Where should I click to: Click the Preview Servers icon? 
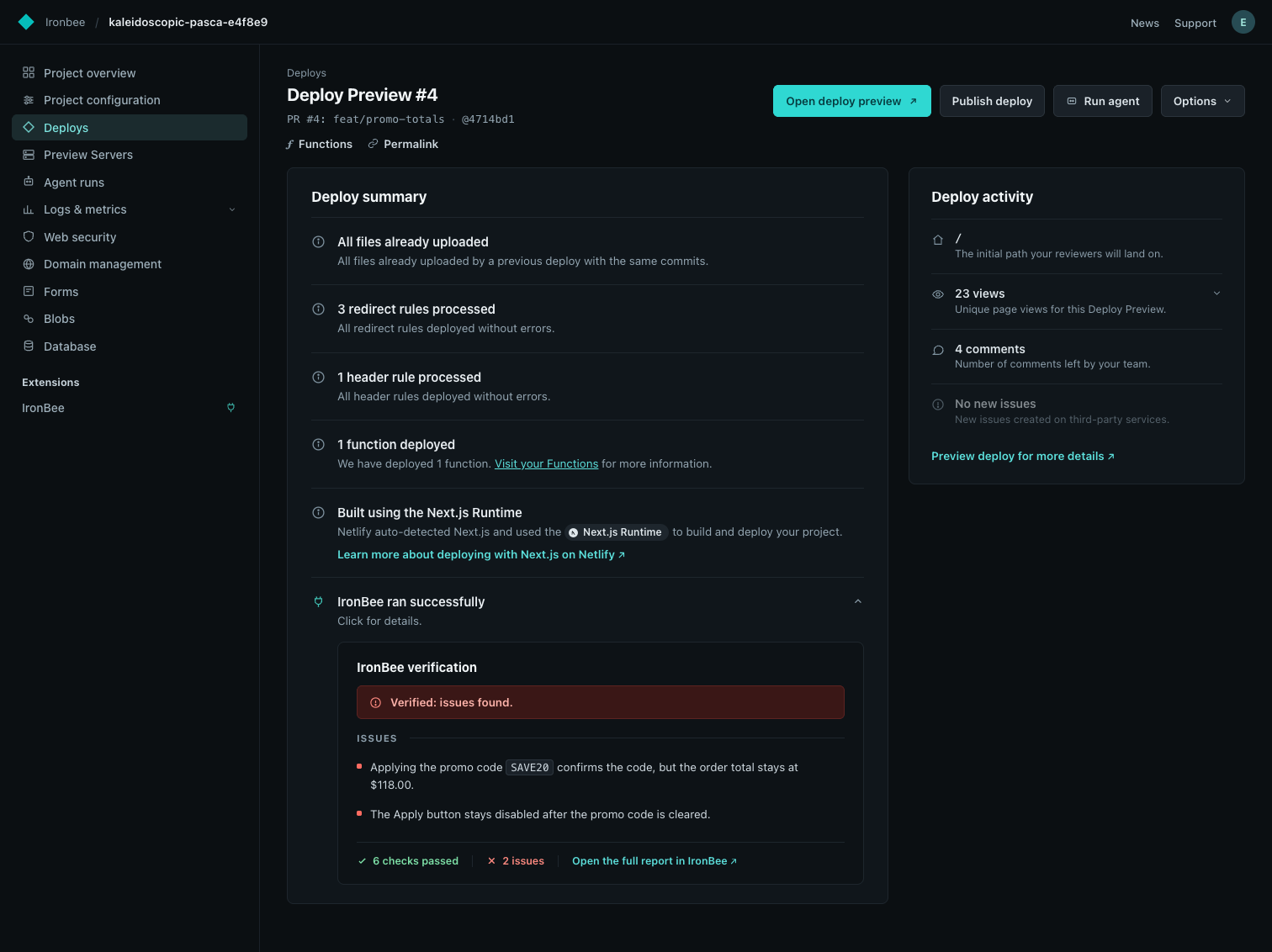29,155
